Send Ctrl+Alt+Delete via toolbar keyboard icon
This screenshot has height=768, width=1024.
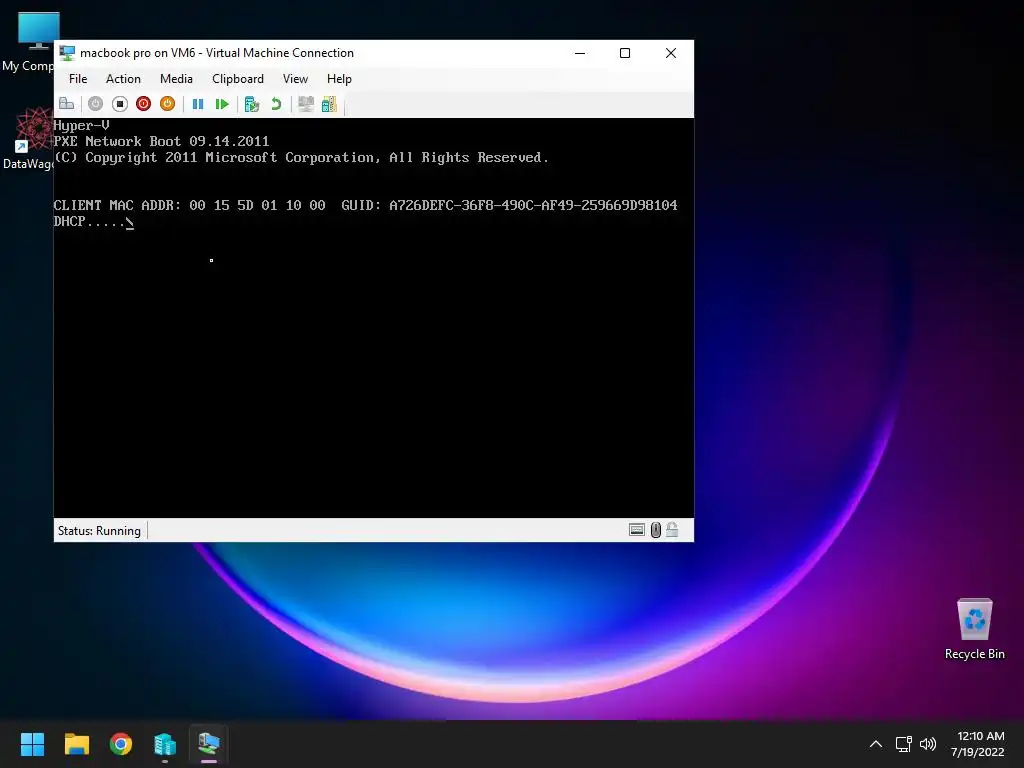(67, 104)
